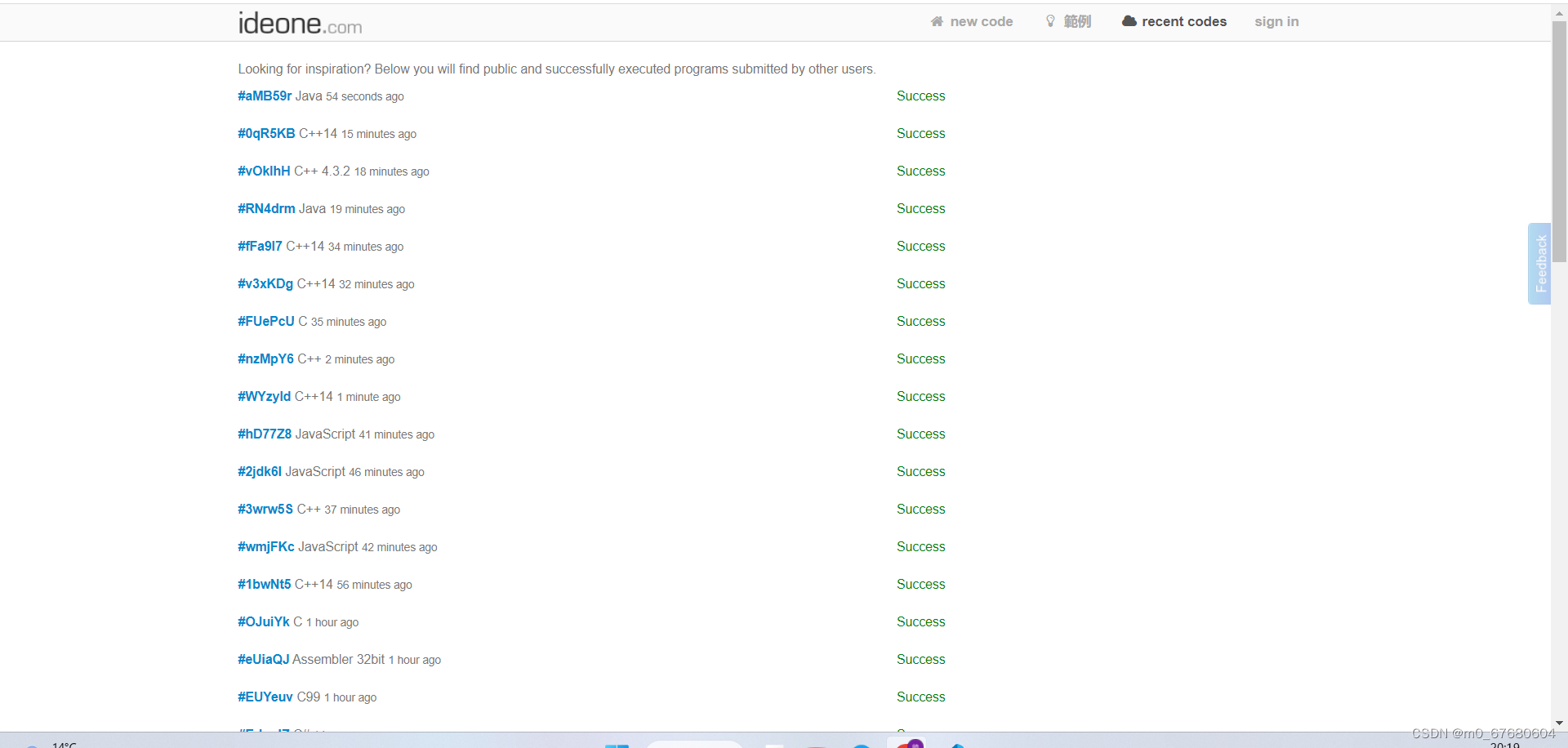
Task: Open code #1bwNt5
Action: 264,584
